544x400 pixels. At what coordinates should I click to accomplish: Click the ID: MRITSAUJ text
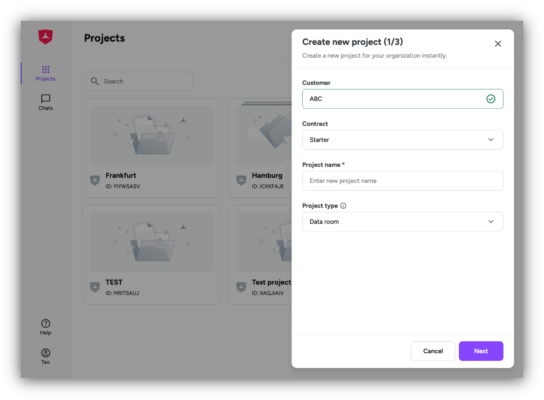(x=122, y=293)
